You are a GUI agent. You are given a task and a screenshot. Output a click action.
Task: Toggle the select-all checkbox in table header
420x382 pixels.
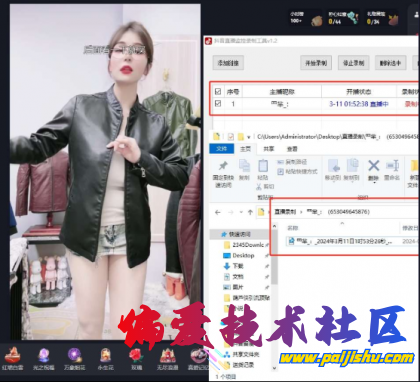click(218, 91)
